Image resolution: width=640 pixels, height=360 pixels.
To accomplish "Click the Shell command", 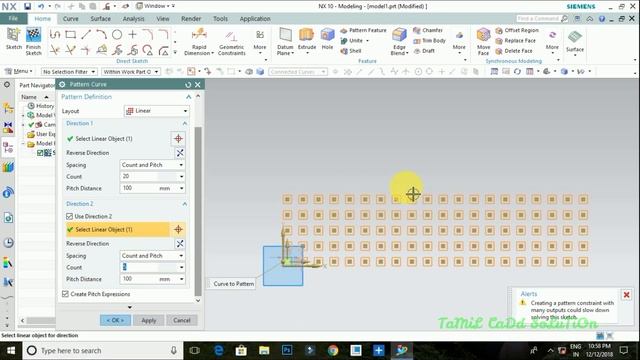I will pos(351,51).
